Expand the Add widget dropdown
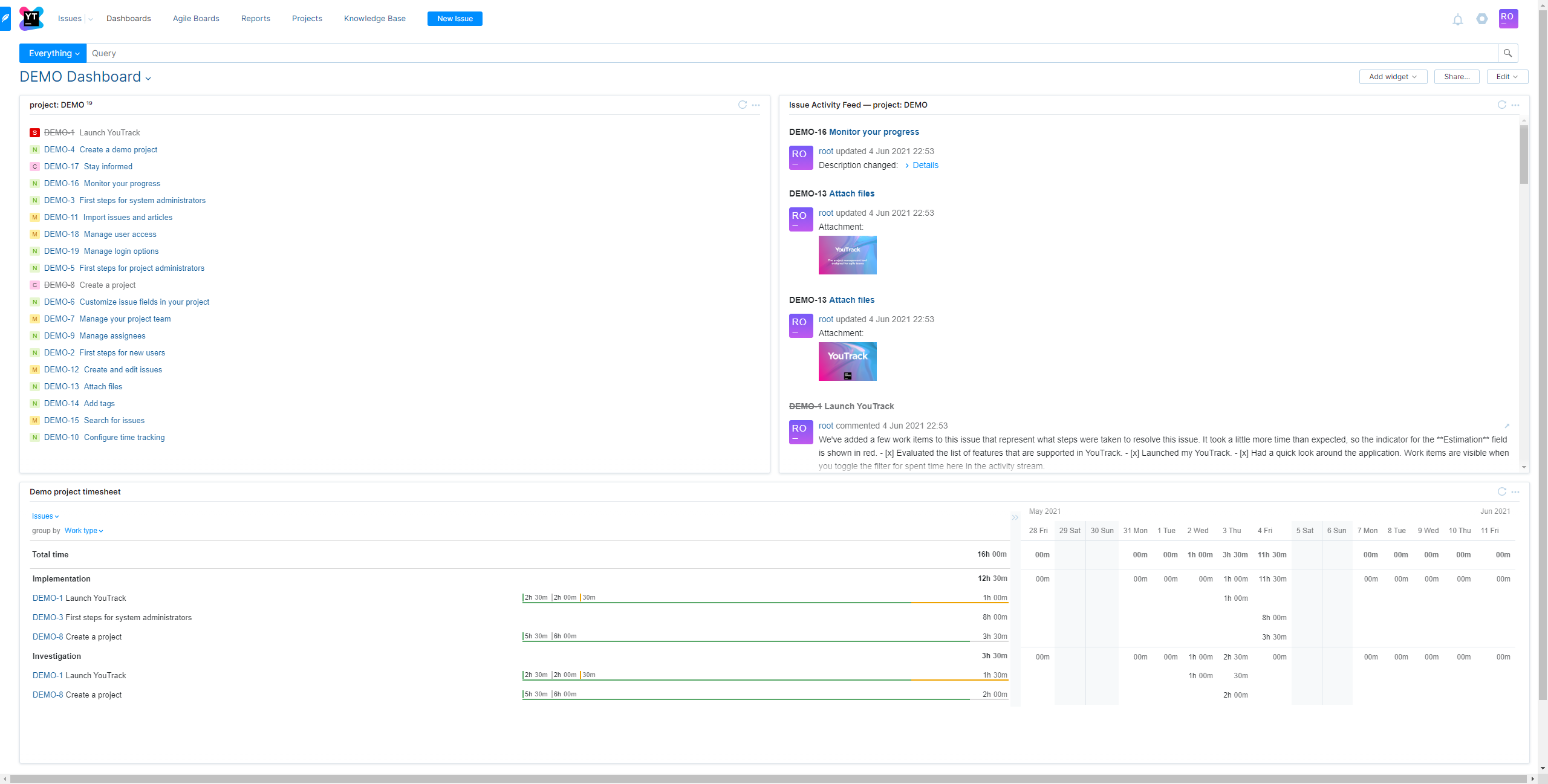The width and height of the screenshot is (1548, 784). click(1393, 77)
